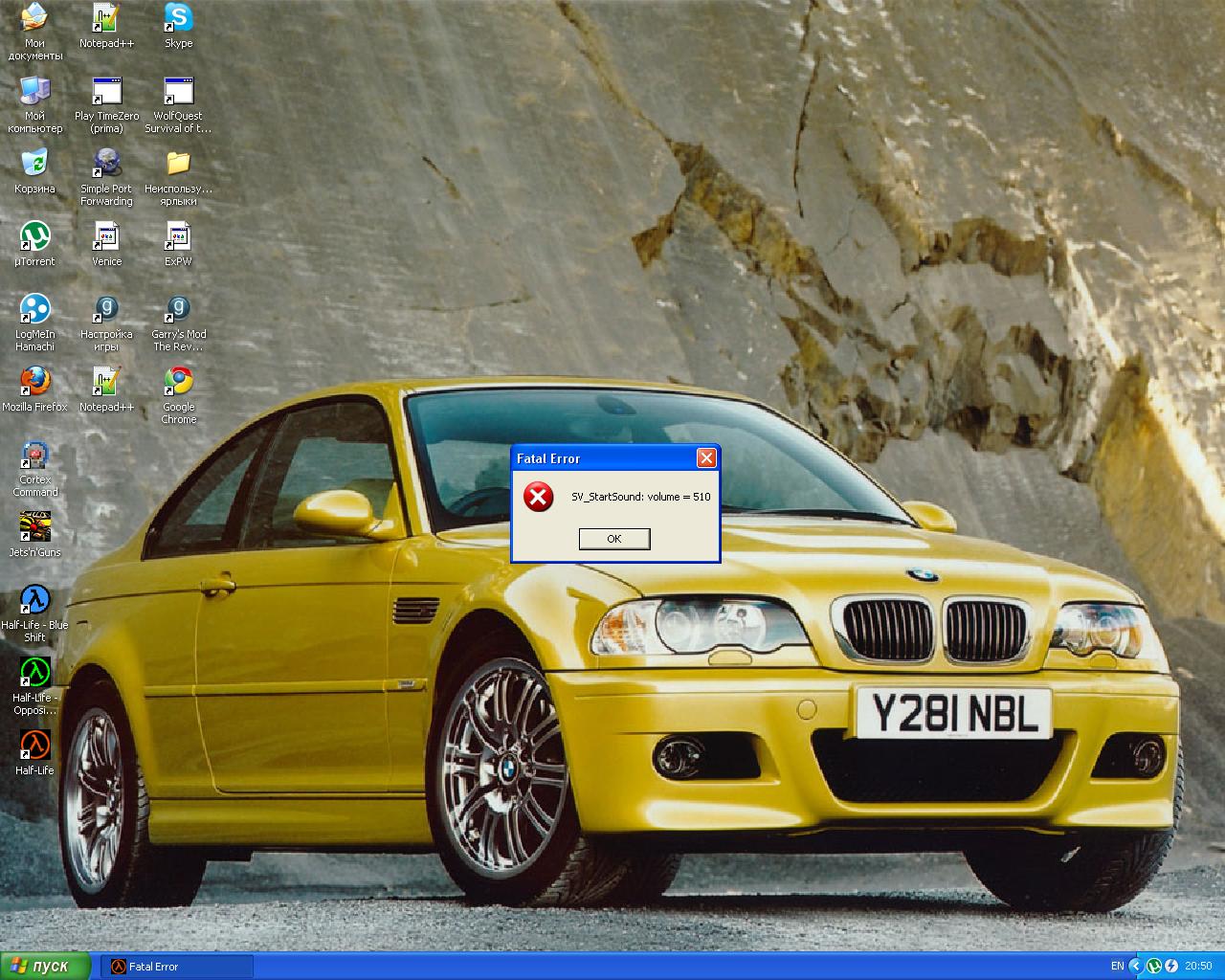Select the Simple Port Forwarding icon
1225x980 pixels.
(106, 177)
